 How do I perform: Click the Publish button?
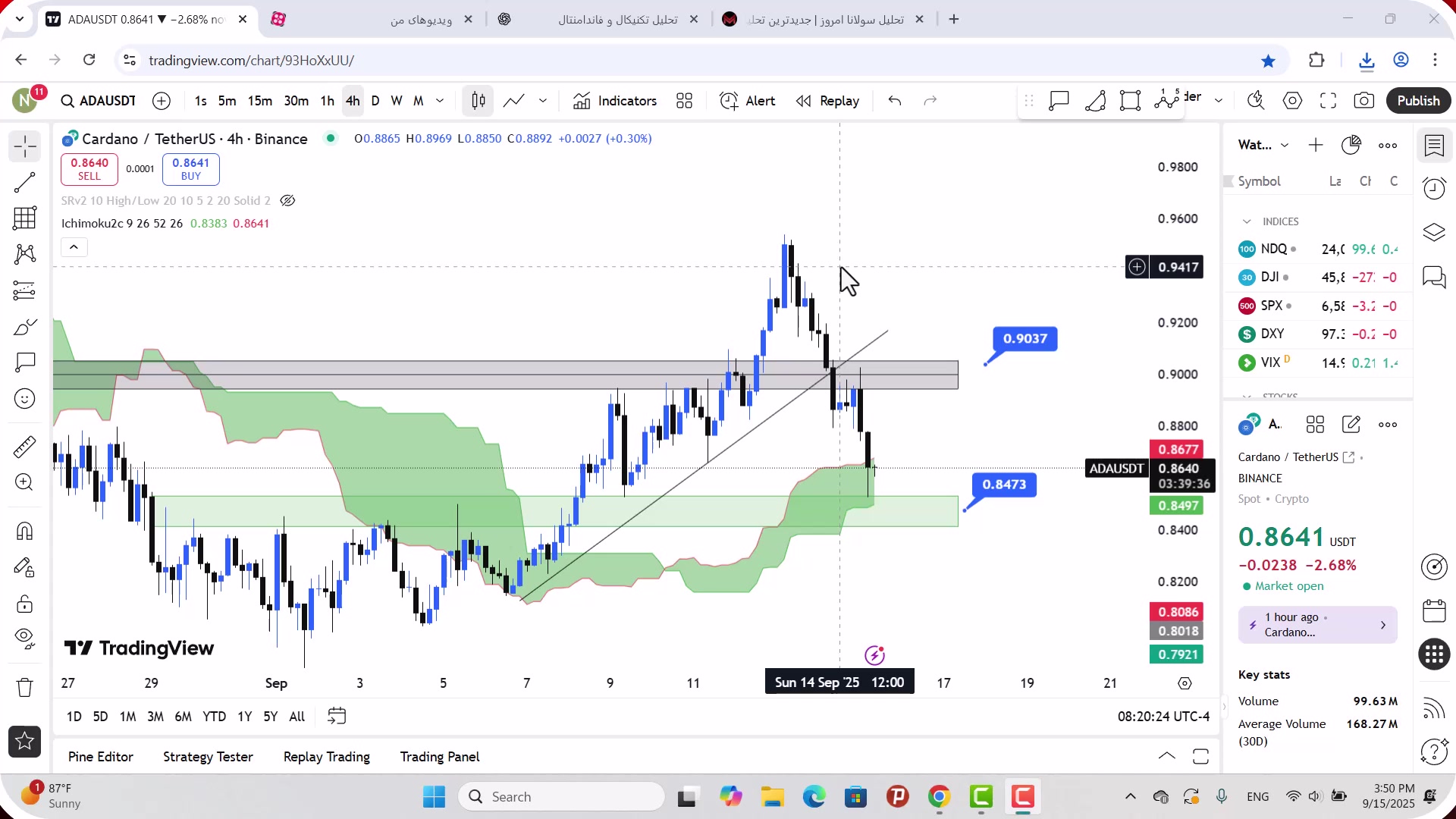point(1418,101)
